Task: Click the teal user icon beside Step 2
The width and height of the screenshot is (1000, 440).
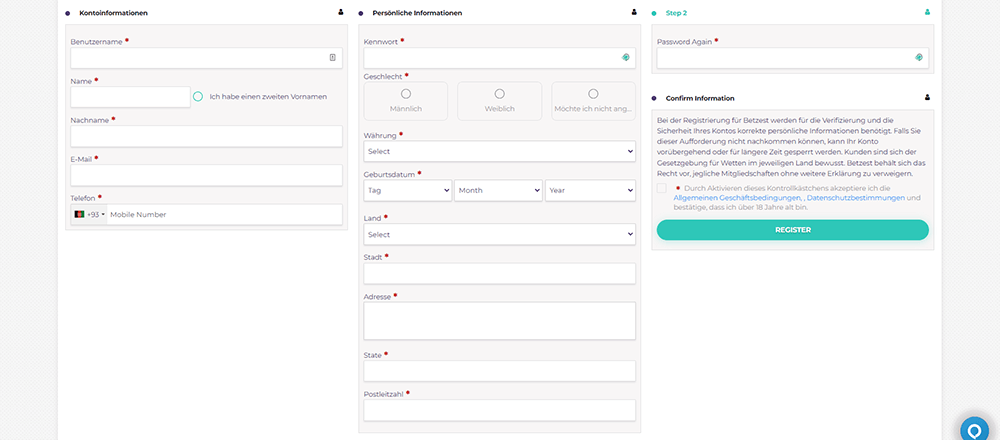Action: coord(927,13)
